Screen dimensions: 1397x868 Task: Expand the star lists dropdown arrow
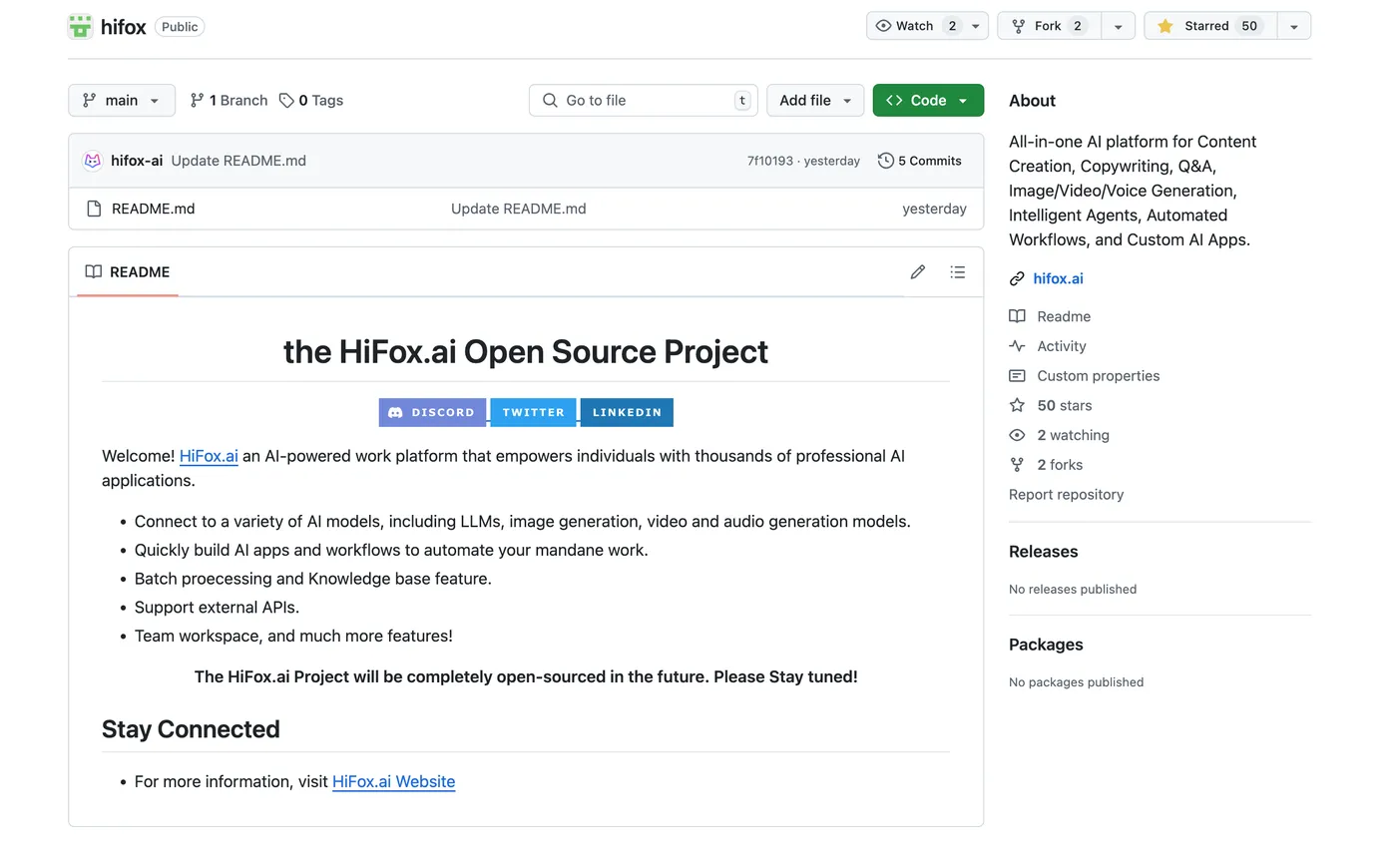[x=1293, y=27]
